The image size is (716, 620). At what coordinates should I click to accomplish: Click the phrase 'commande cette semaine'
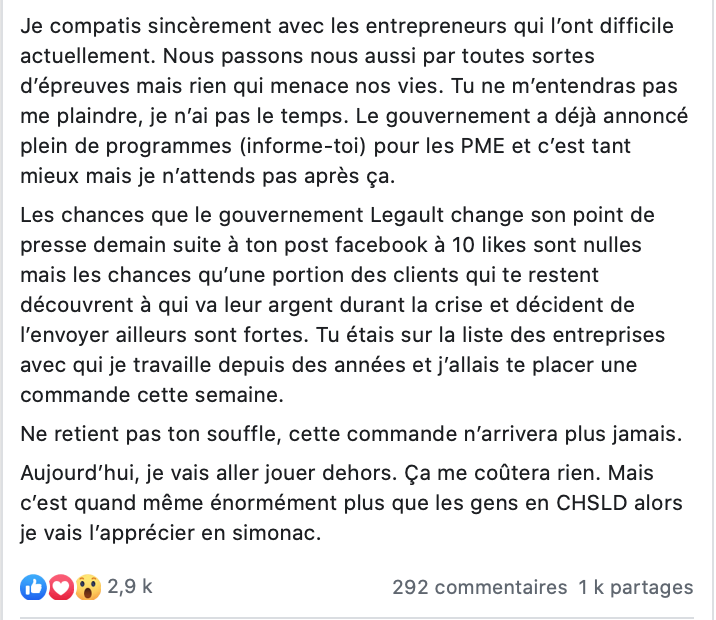coord(152,395)
